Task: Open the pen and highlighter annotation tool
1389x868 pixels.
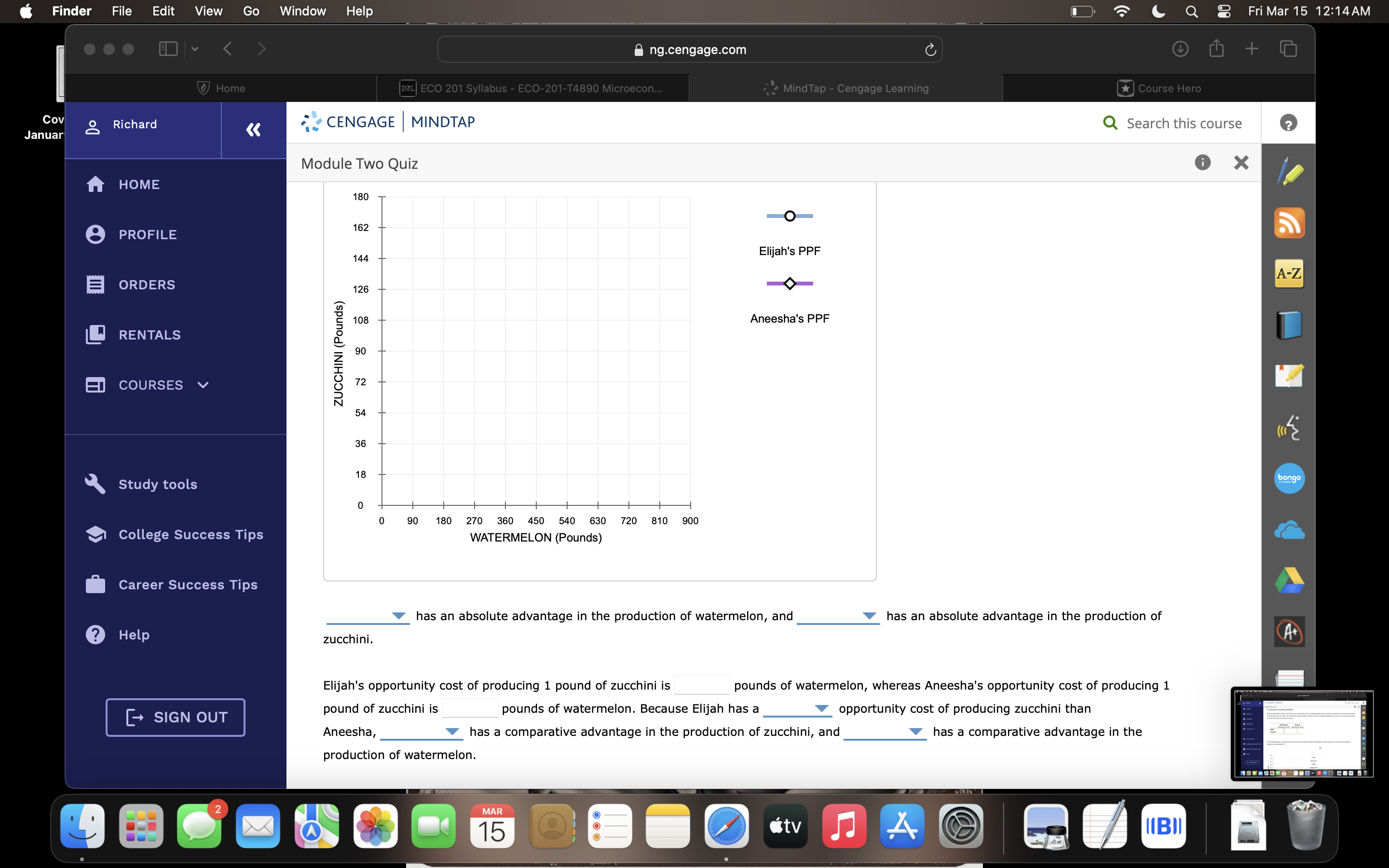Action: click(x=1289, y=171)
